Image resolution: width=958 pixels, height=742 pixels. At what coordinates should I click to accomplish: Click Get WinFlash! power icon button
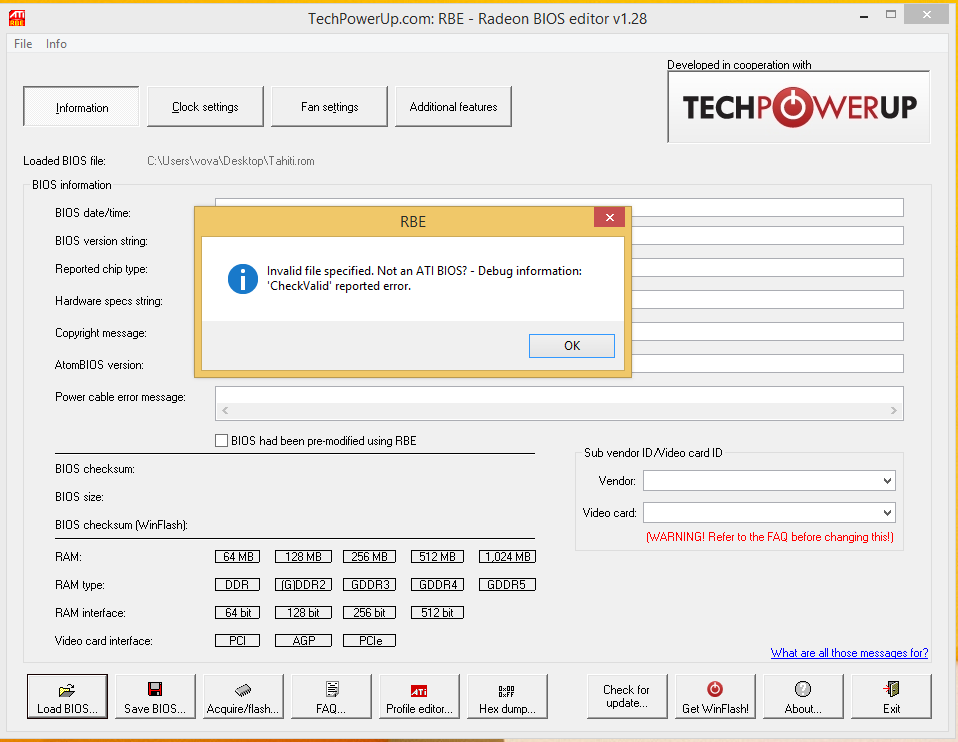[x=715, y=696]
